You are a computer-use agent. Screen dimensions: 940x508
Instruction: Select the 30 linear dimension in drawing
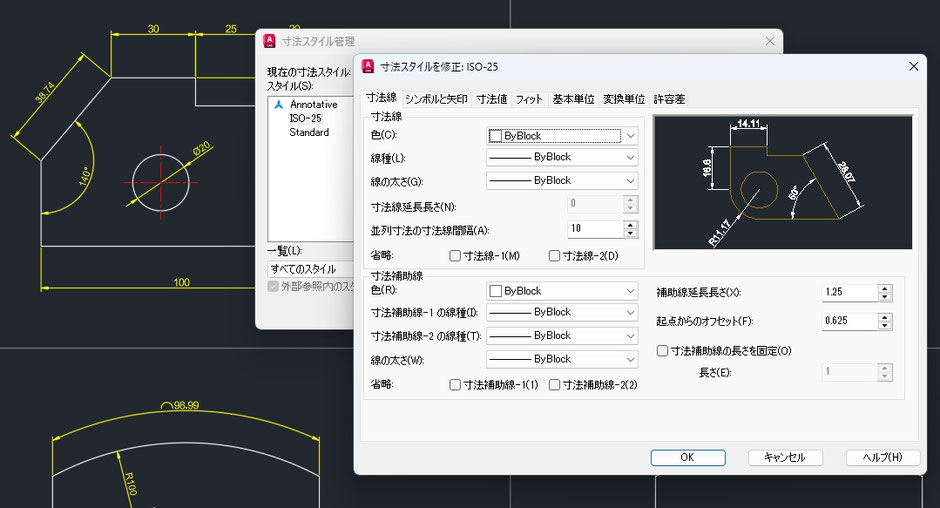tap(153, 29)
